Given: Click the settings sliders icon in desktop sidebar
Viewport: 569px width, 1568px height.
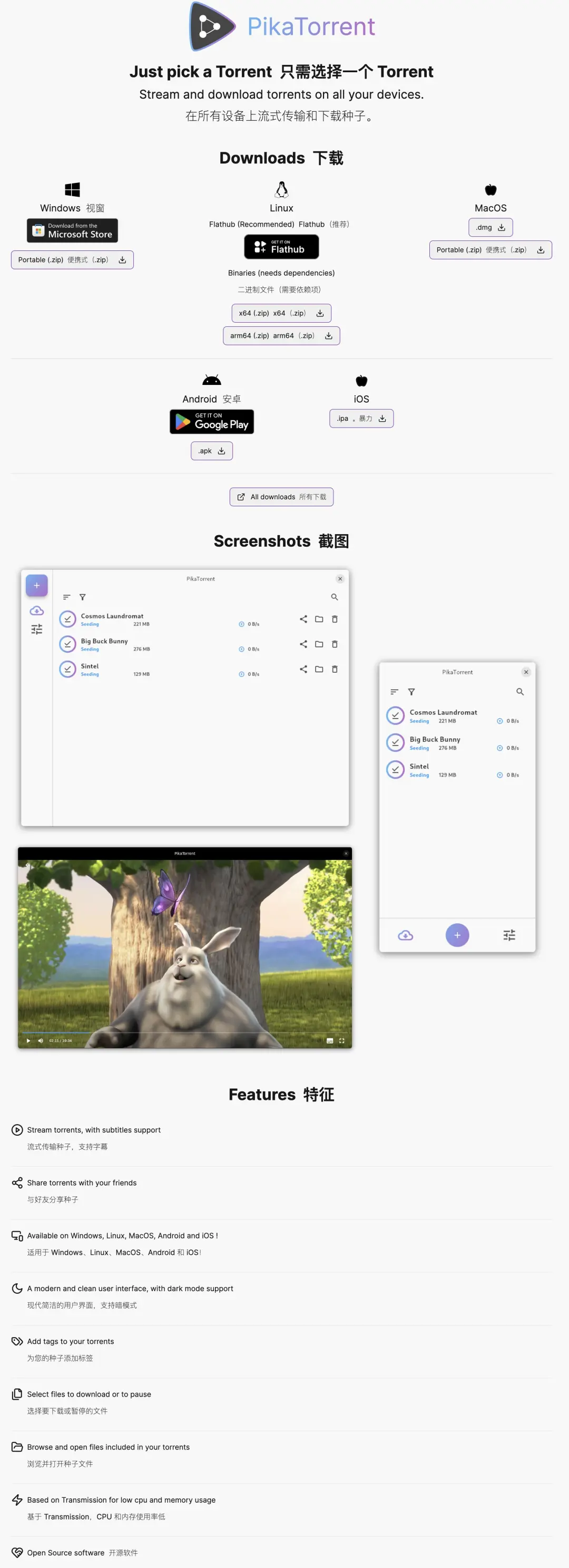Looking at the screenshot, I should [36, 630].
